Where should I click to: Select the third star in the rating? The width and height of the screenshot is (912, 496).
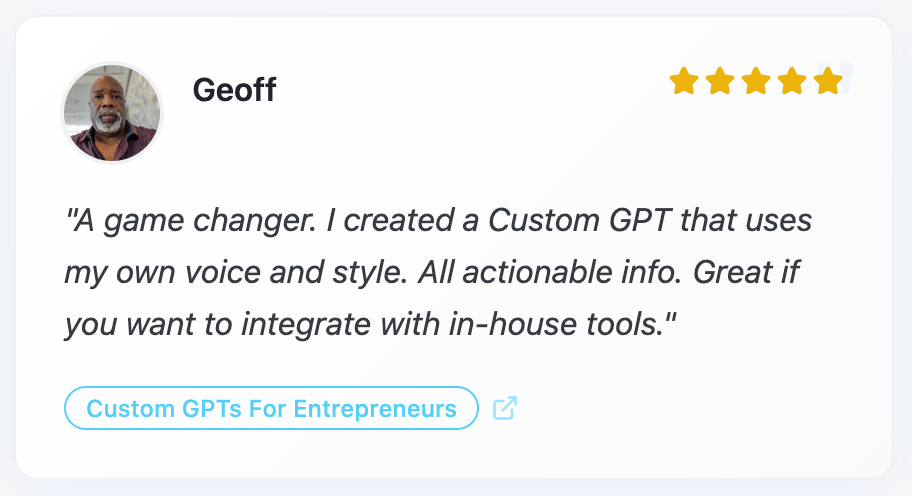[x=755, y=81]
